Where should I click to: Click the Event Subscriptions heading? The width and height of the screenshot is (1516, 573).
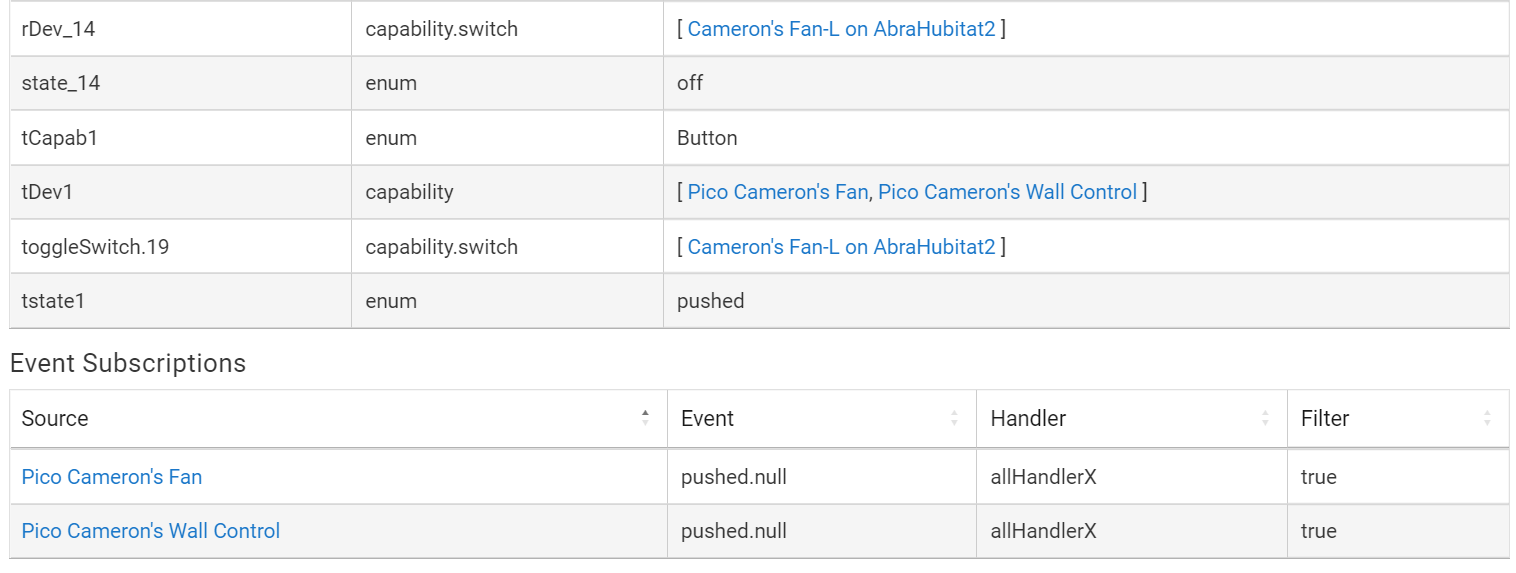128,363
